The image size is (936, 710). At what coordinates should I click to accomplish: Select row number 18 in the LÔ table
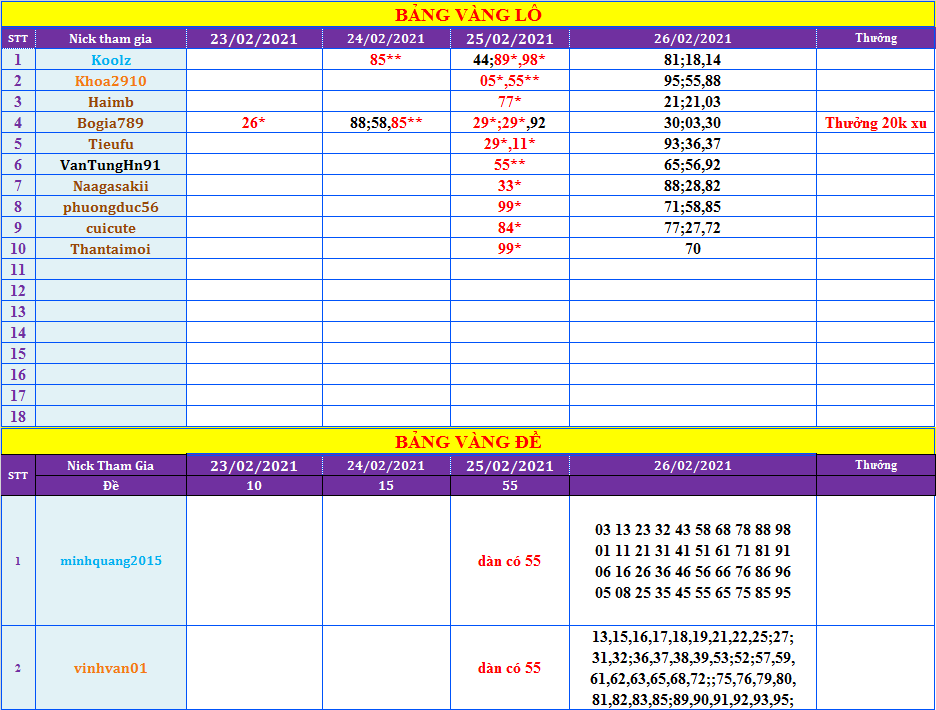pyautogui.click(x=19, y=416)
